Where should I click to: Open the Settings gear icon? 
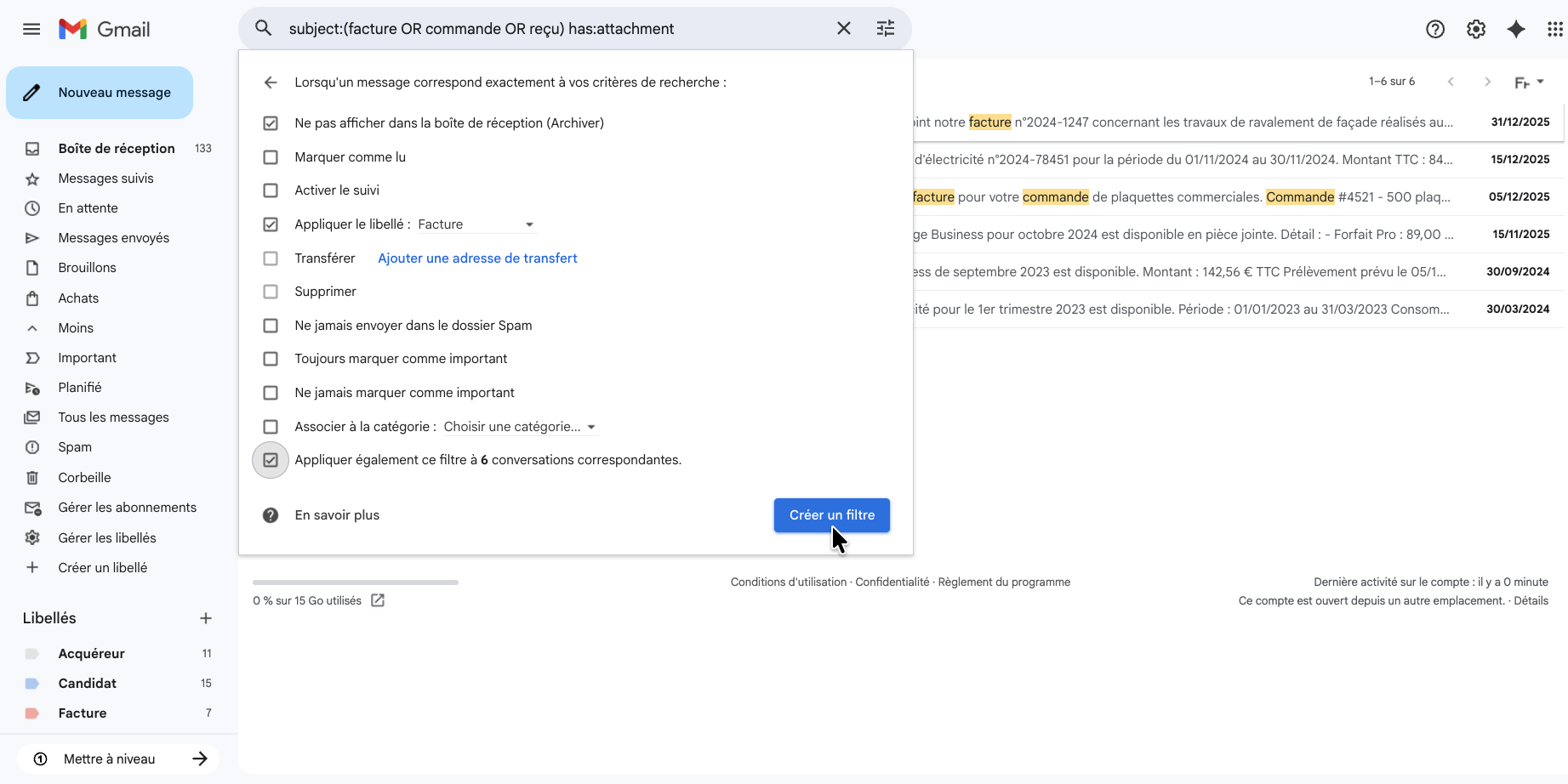point(1475,29)
